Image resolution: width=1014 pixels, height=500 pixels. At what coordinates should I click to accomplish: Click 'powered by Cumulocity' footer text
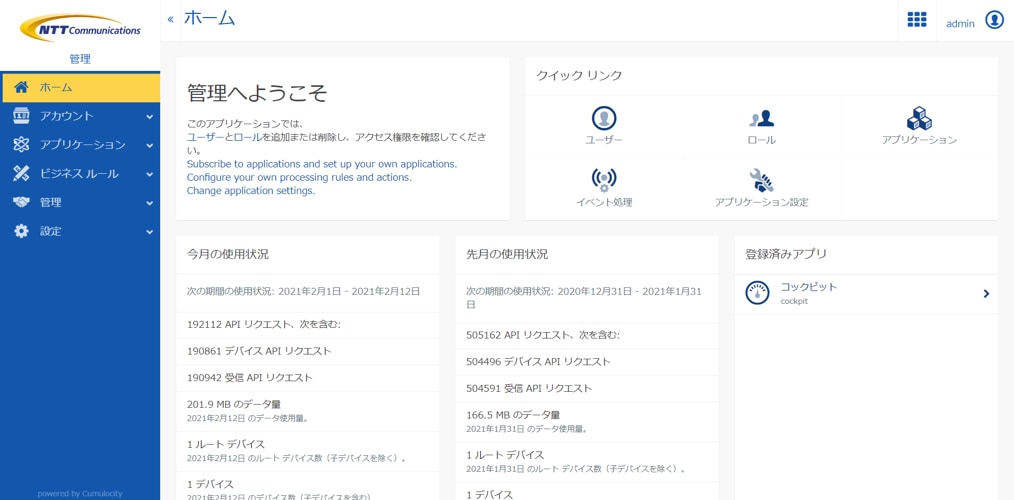80,494
